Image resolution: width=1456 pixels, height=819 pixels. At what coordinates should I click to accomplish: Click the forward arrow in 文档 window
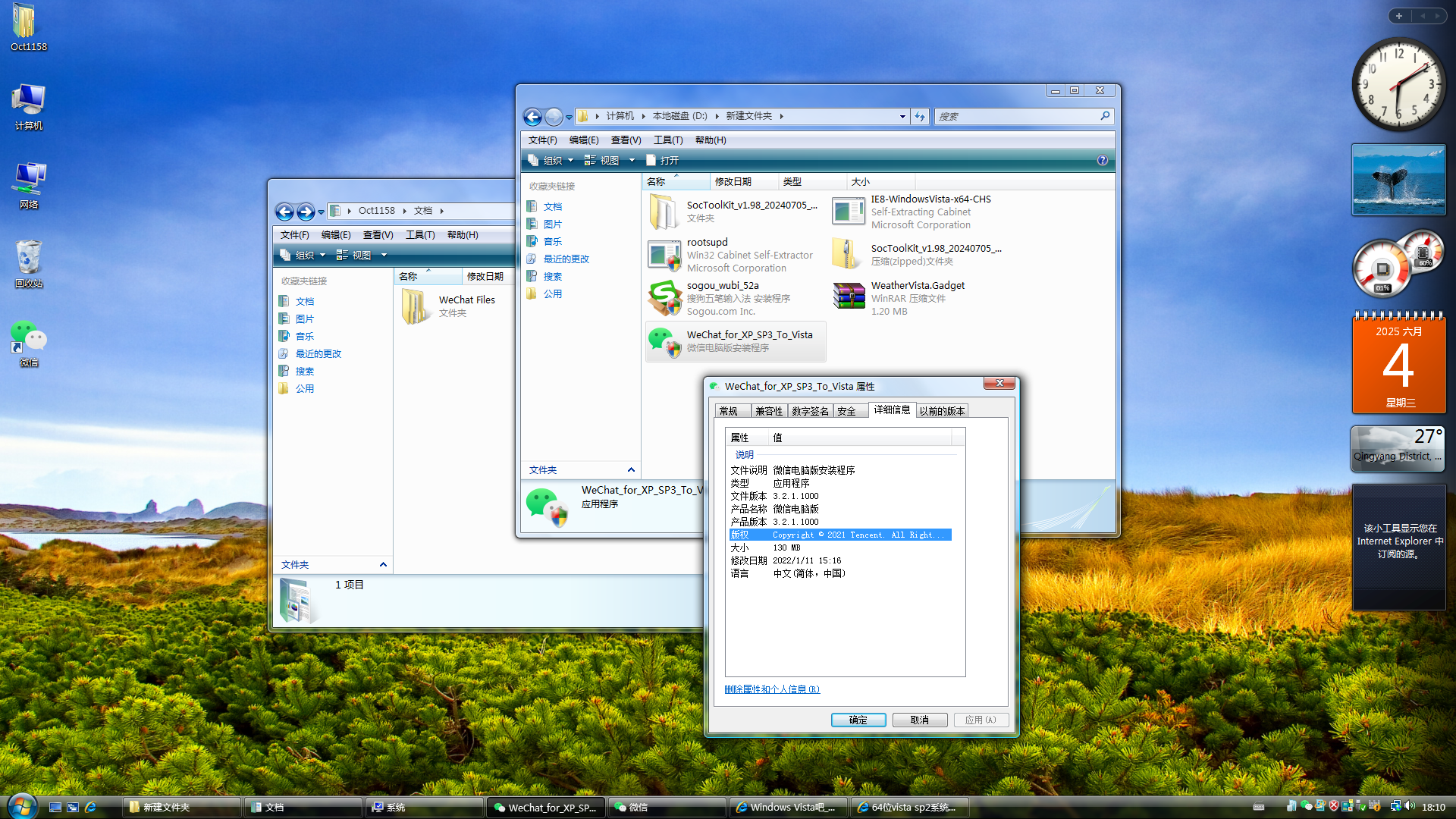(305, 212)
